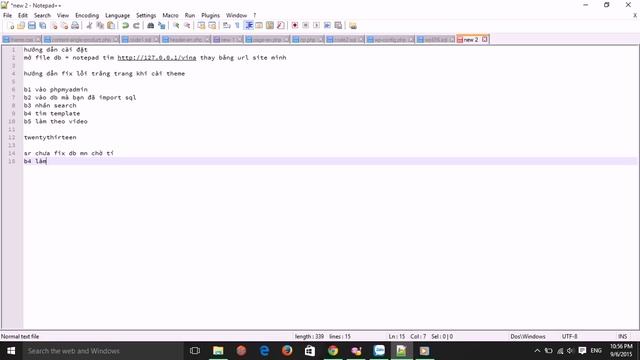Click the Windows Start button

click(x=11, y=351)
